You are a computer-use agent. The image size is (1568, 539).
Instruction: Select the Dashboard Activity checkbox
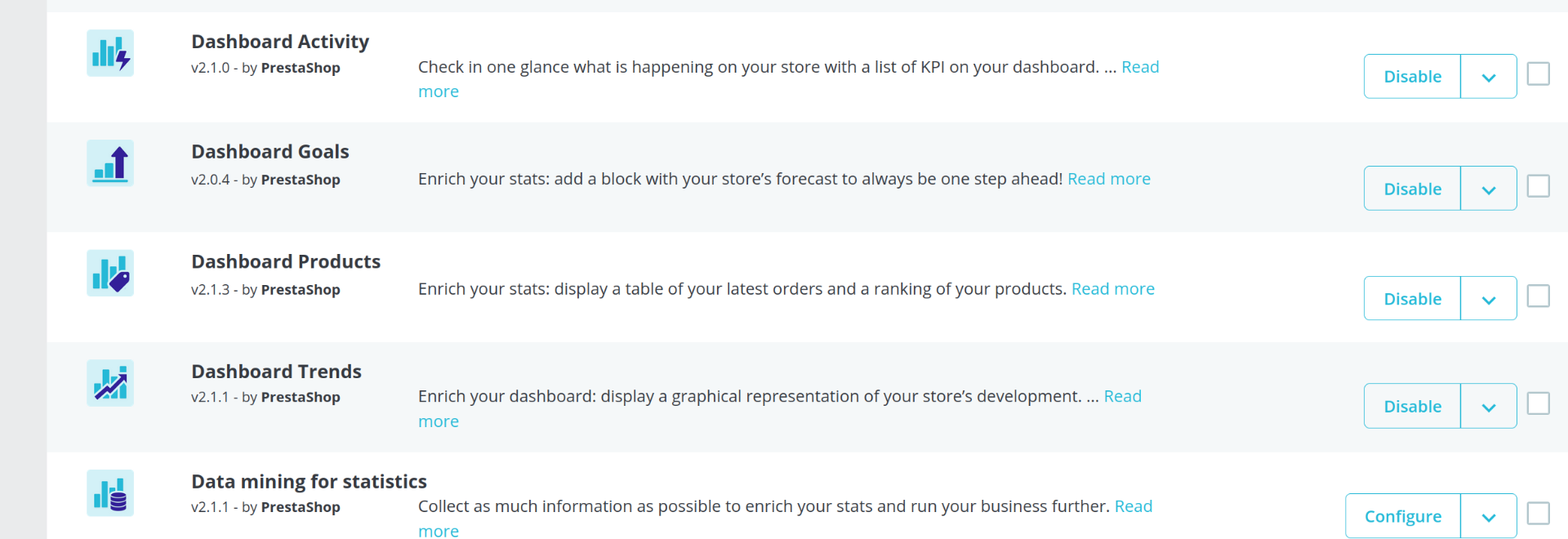click(1538, 74)
